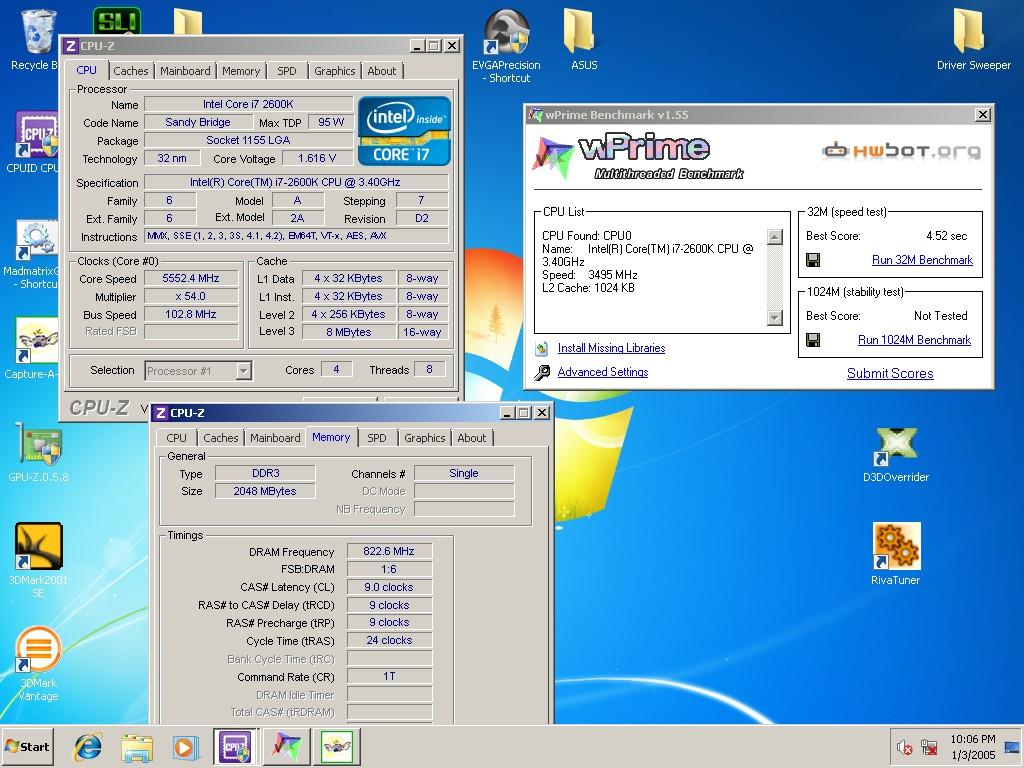
Task: Click the Advanced Settings wrench icon
Action: pos(542,372)
